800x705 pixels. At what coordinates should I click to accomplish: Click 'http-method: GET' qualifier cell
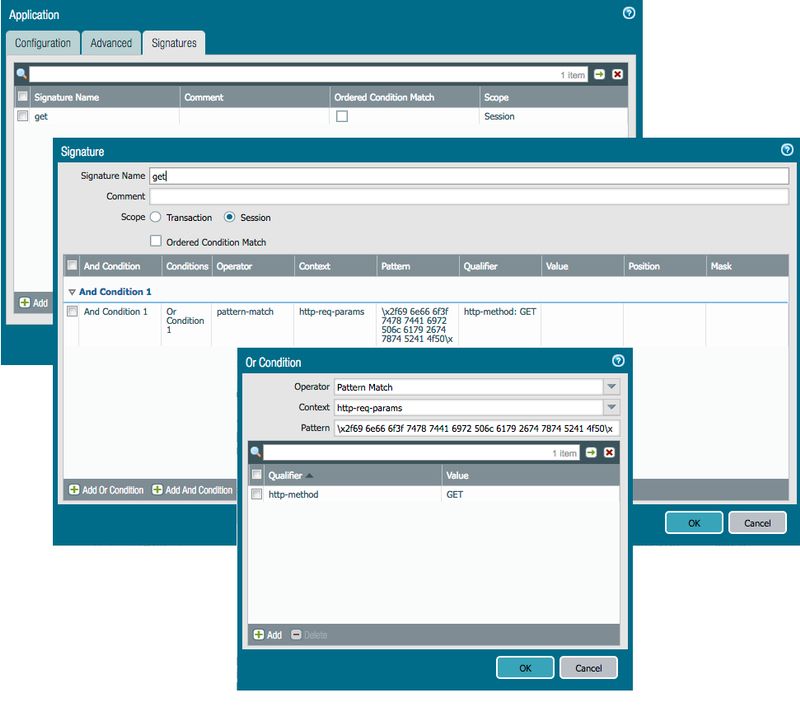coord(499,311)
